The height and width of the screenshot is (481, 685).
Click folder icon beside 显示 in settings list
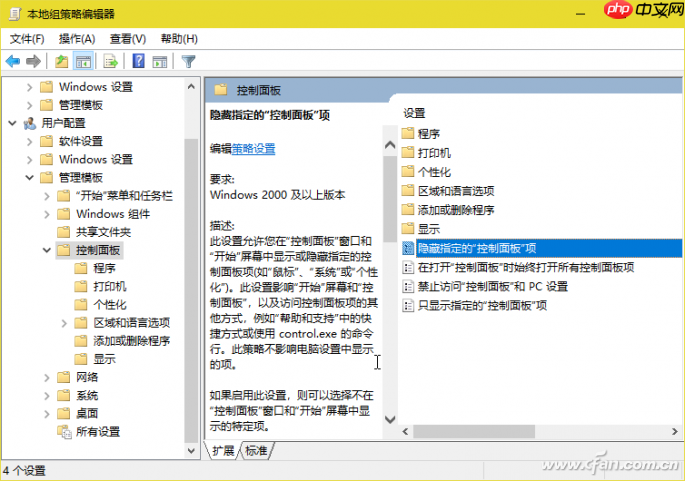(408, 228)
